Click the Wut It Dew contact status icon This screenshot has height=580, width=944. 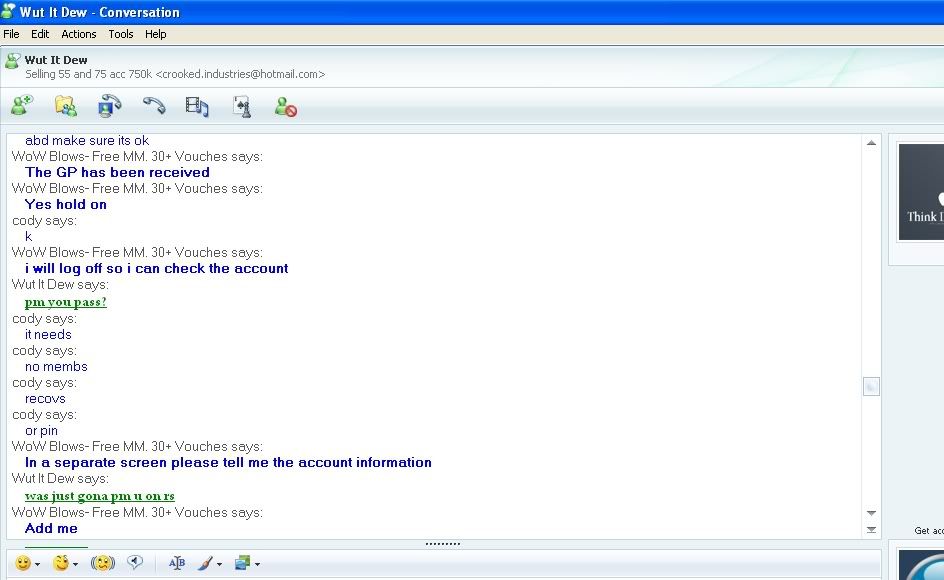tap(12, 61)
